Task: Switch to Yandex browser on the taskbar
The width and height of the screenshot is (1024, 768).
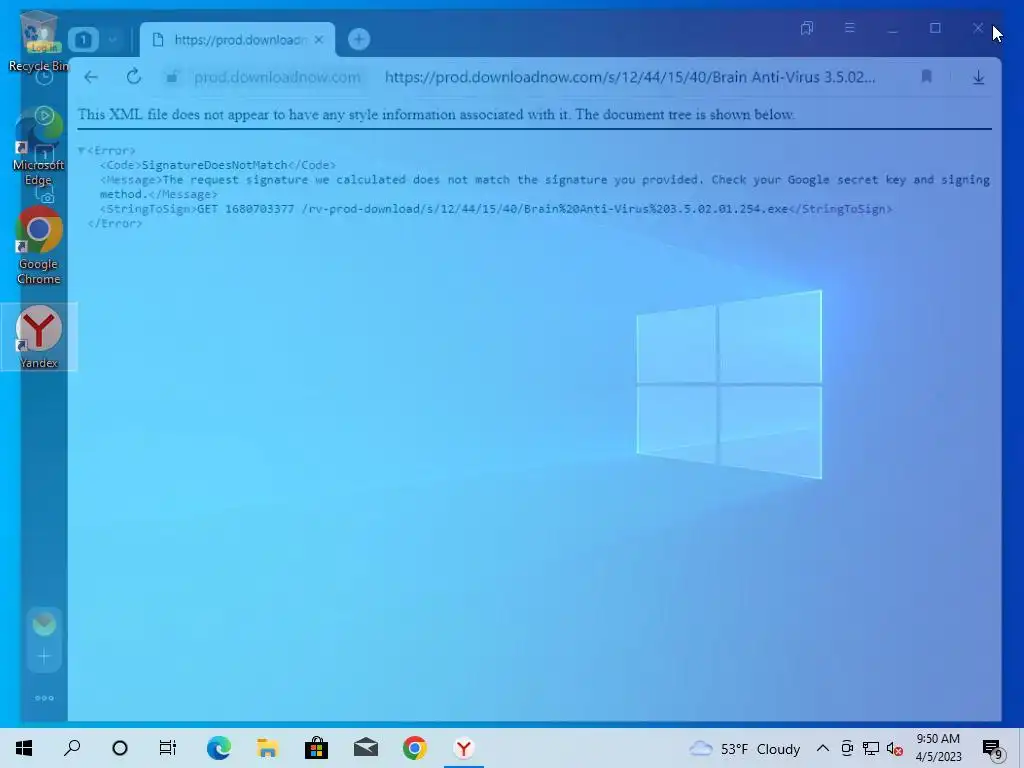Action: coord(464,748)
